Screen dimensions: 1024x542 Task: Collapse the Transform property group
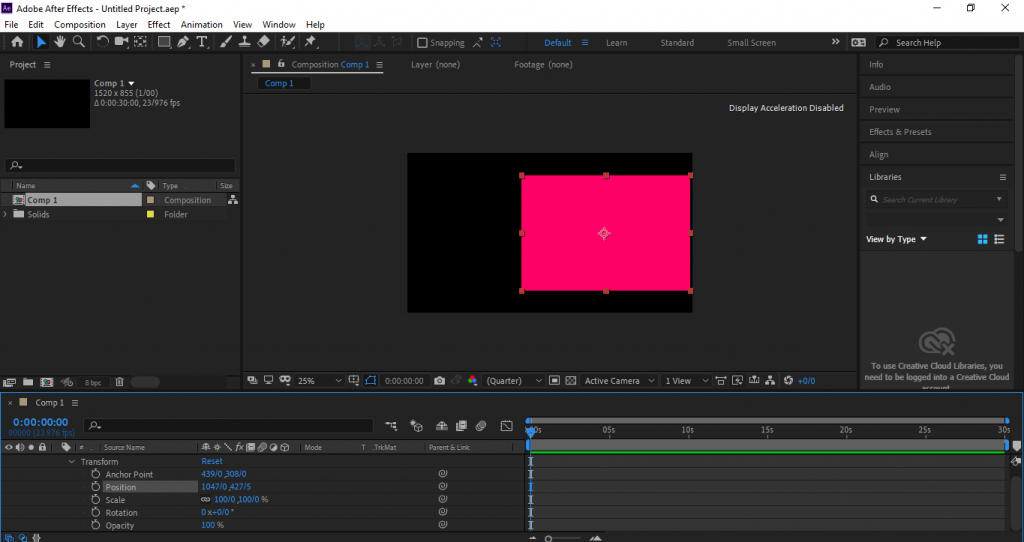pos(72,462)
